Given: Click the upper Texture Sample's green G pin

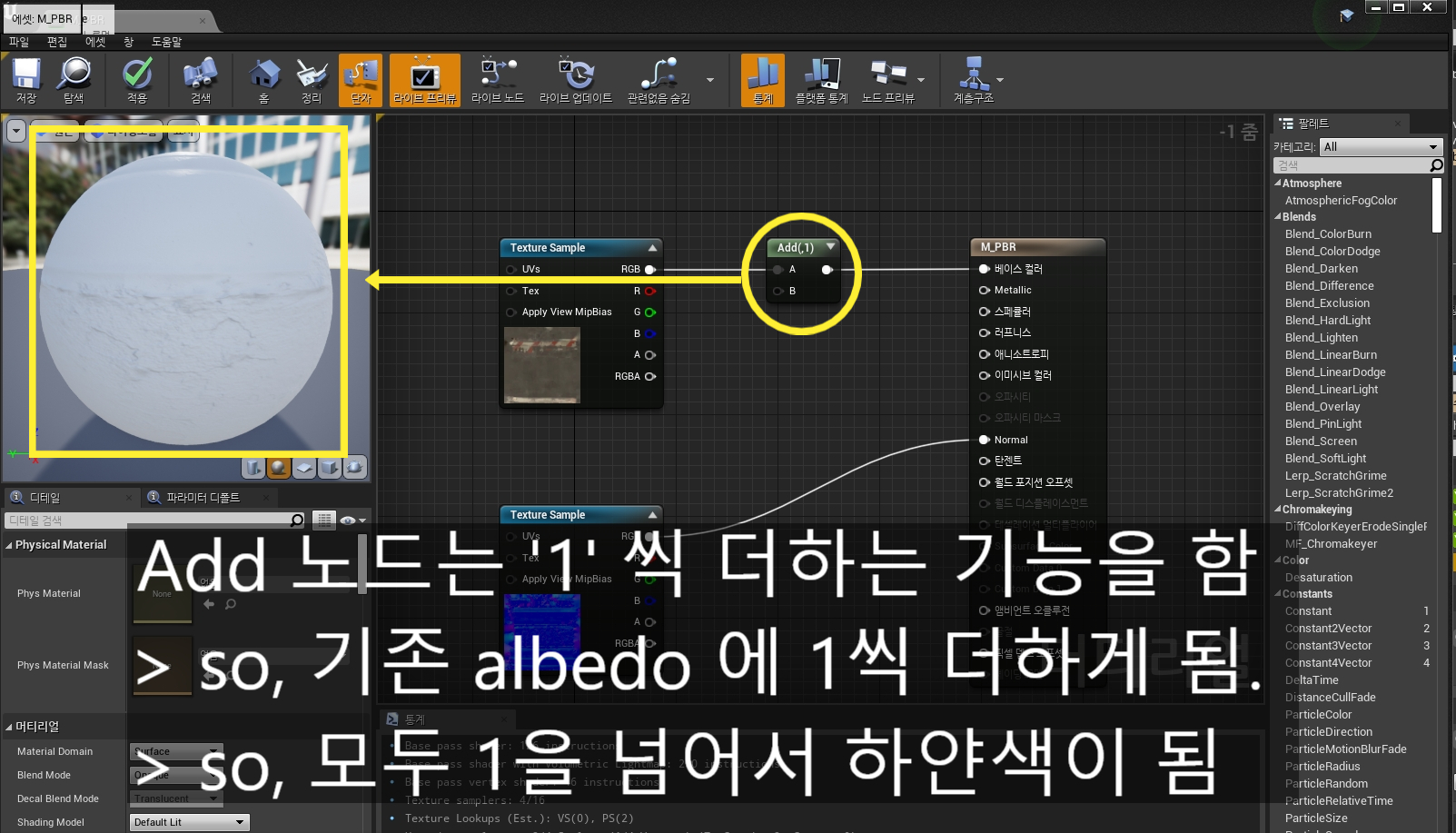Looking at the screenshot, I should [649, 312].
